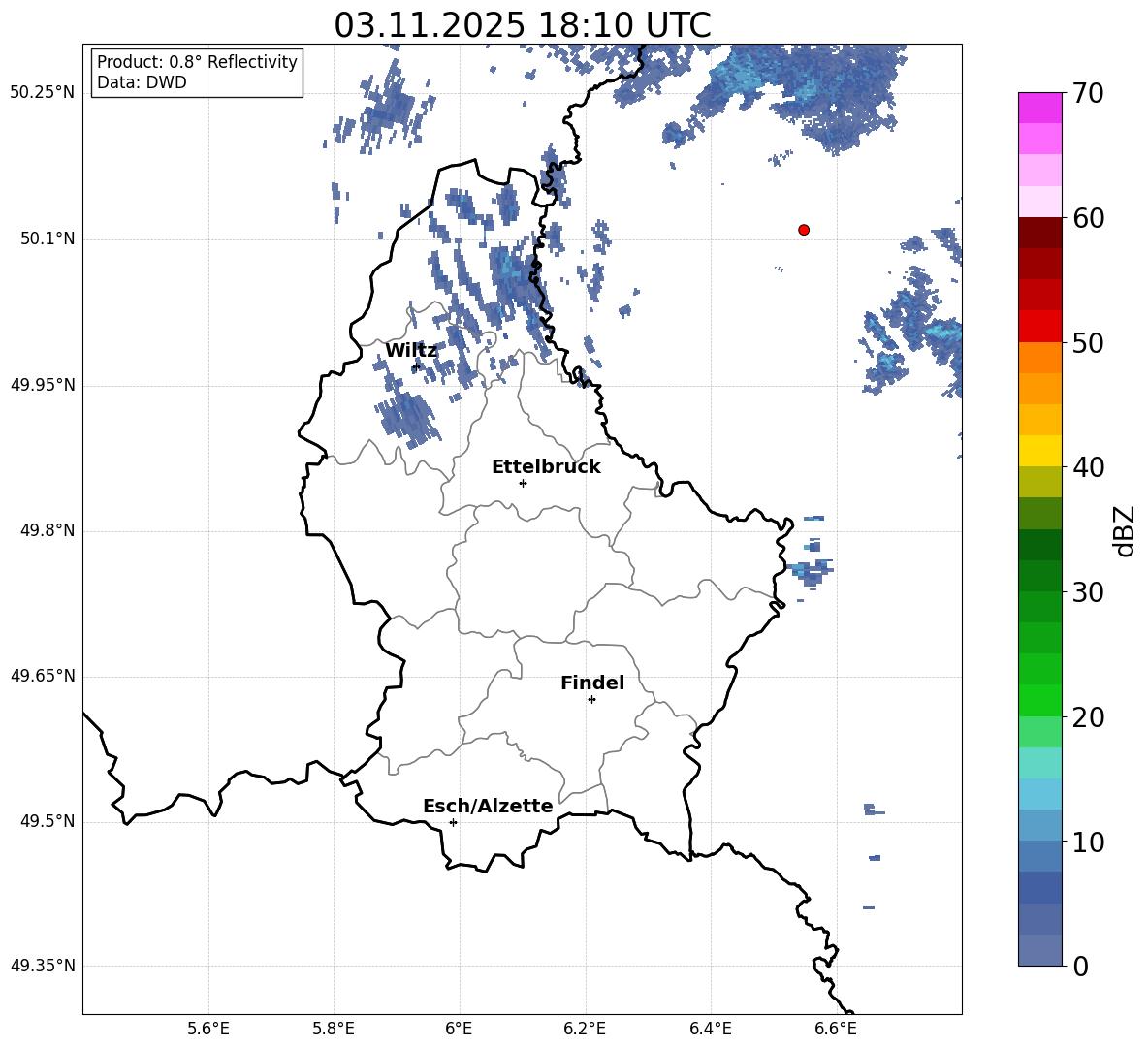Click the Product: 0.8° Reflectivity text

(x=197, y=61)
